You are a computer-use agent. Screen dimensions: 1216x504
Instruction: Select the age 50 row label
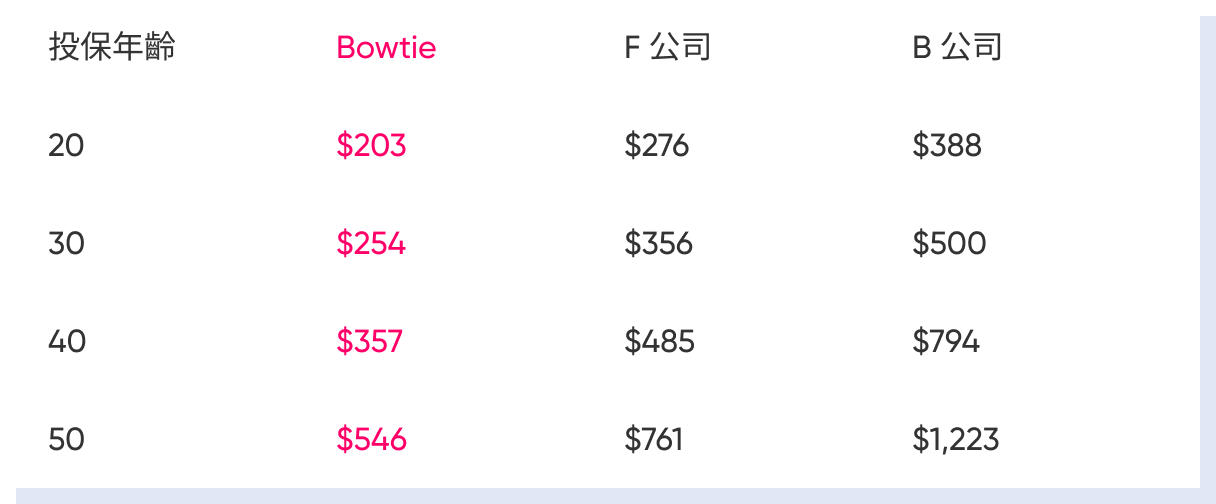66,440
